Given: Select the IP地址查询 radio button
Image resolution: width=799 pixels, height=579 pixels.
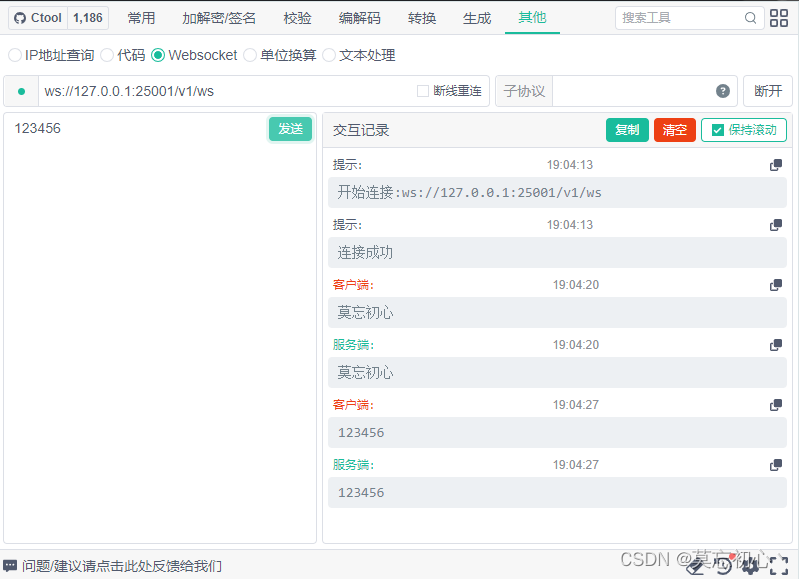Looking at the screenshot, I should pos(15,55).
